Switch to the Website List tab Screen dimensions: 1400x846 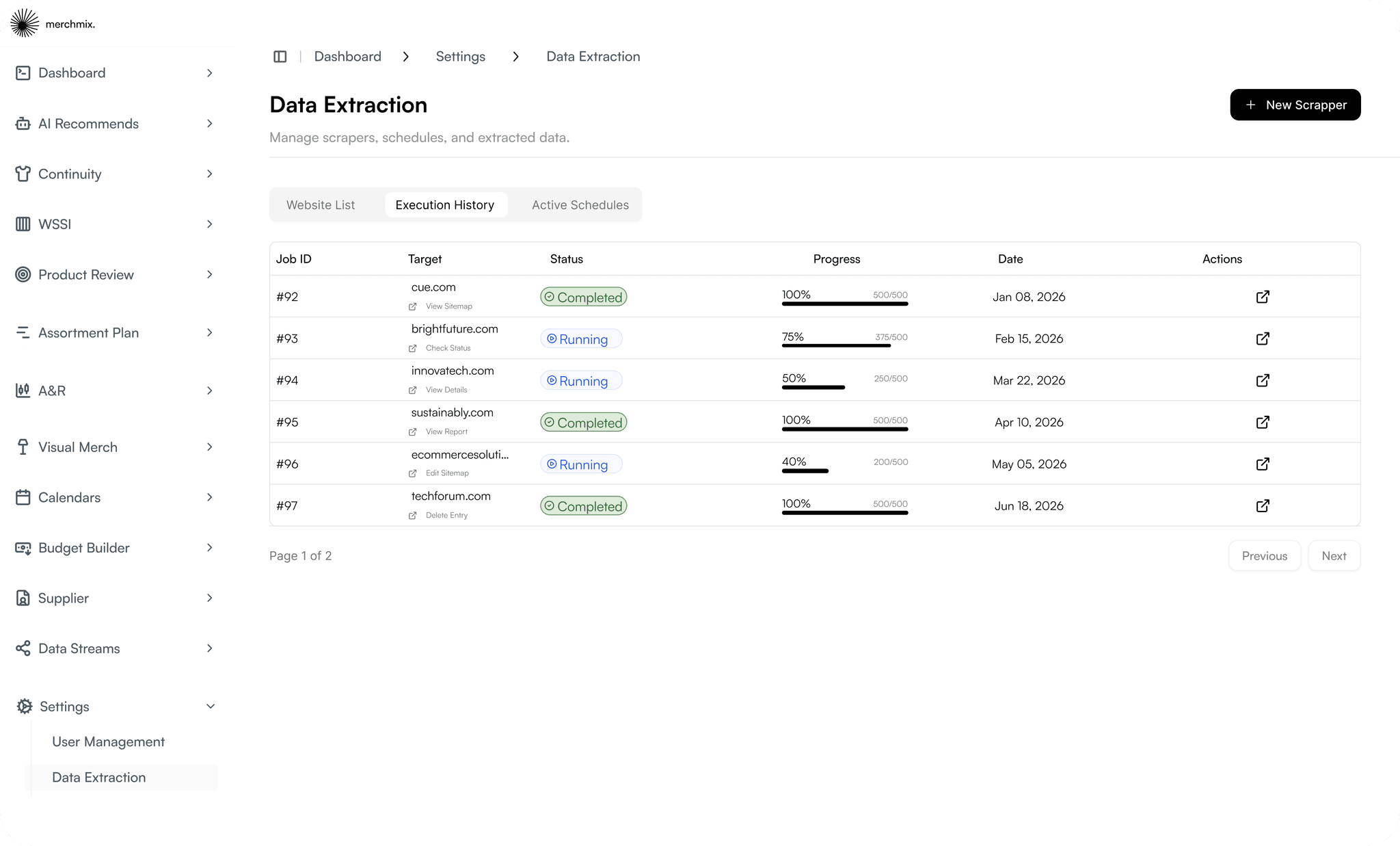click(x=321, y=205)
